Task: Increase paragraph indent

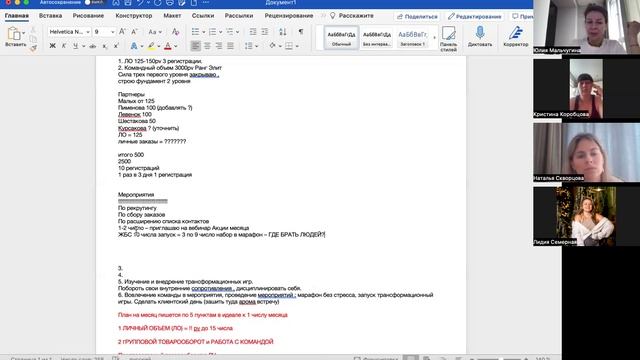Action: click(x=264, y=31)
